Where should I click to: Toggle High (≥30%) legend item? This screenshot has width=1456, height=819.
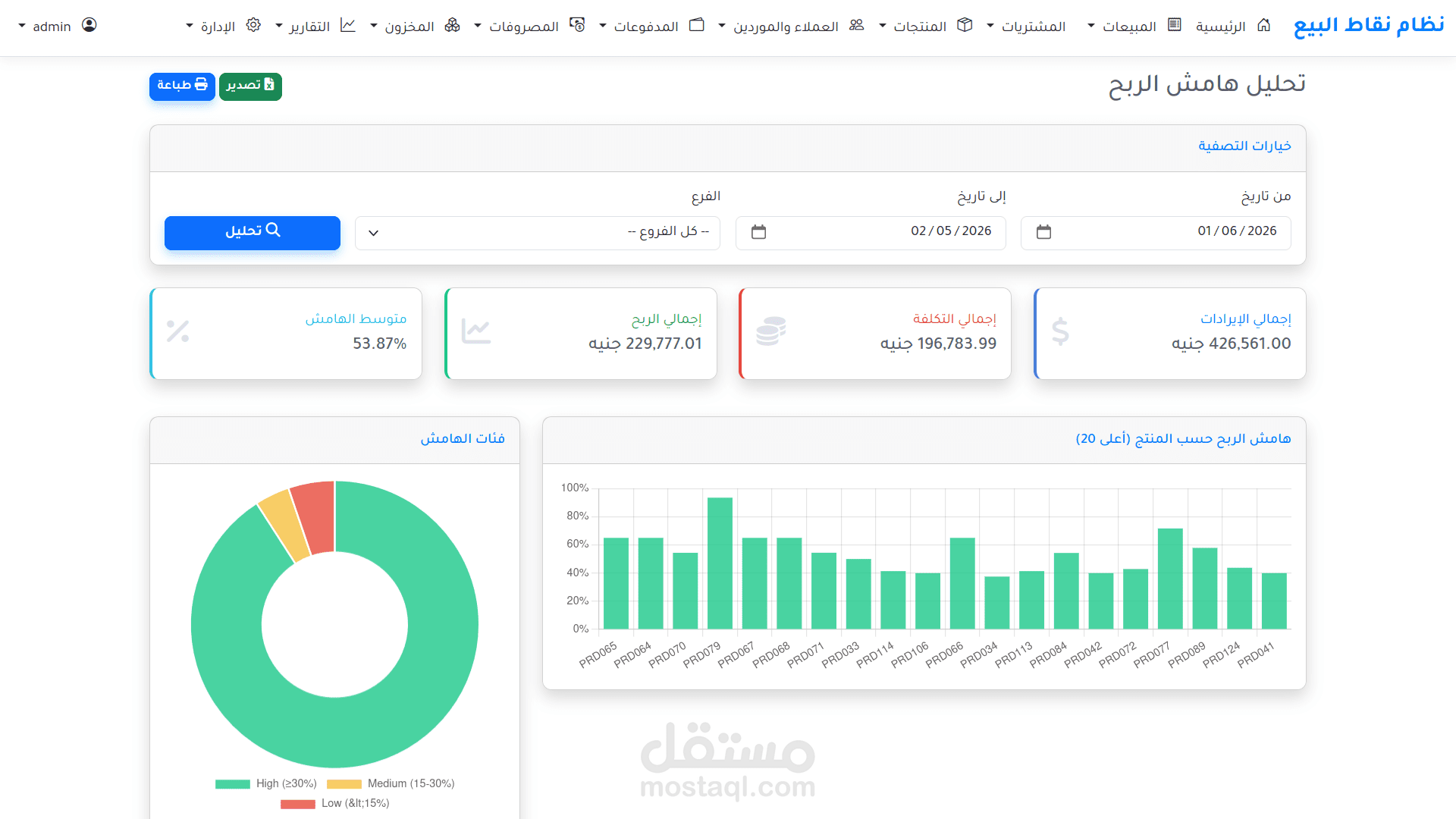click(x=265, y=783)
